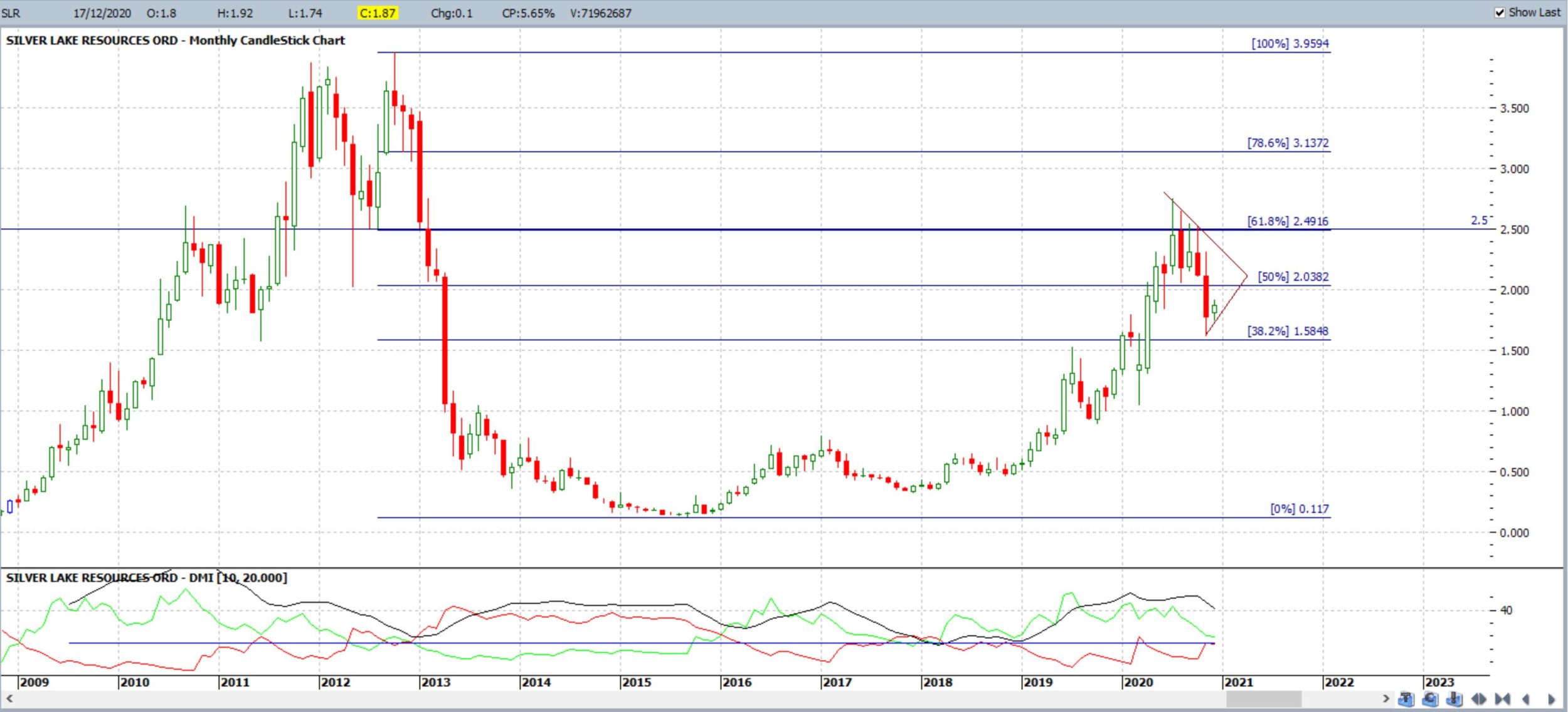This screenshot has width=1568, height=712.
Task: Click the blue I icon button
Action: point(1454,699)
